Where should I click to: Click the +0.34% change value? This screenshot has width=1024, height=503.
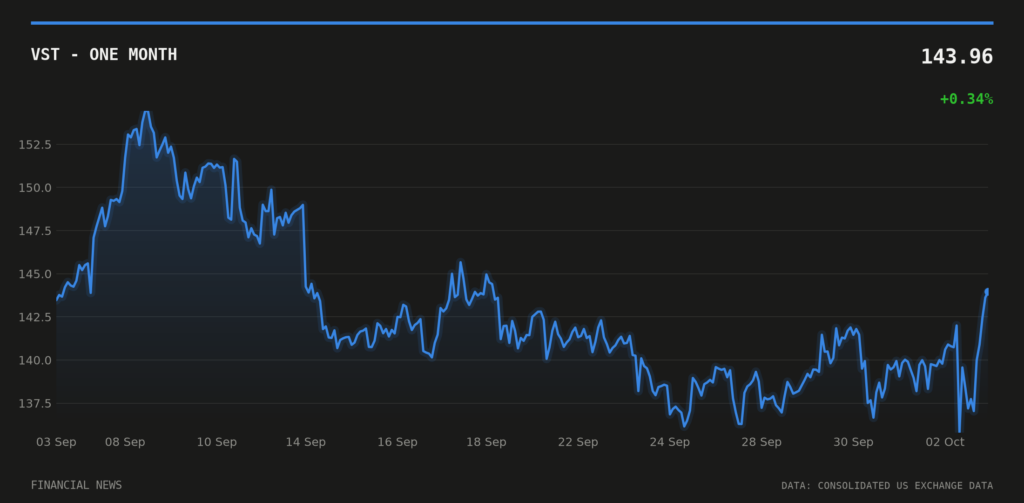pos(967,99)
